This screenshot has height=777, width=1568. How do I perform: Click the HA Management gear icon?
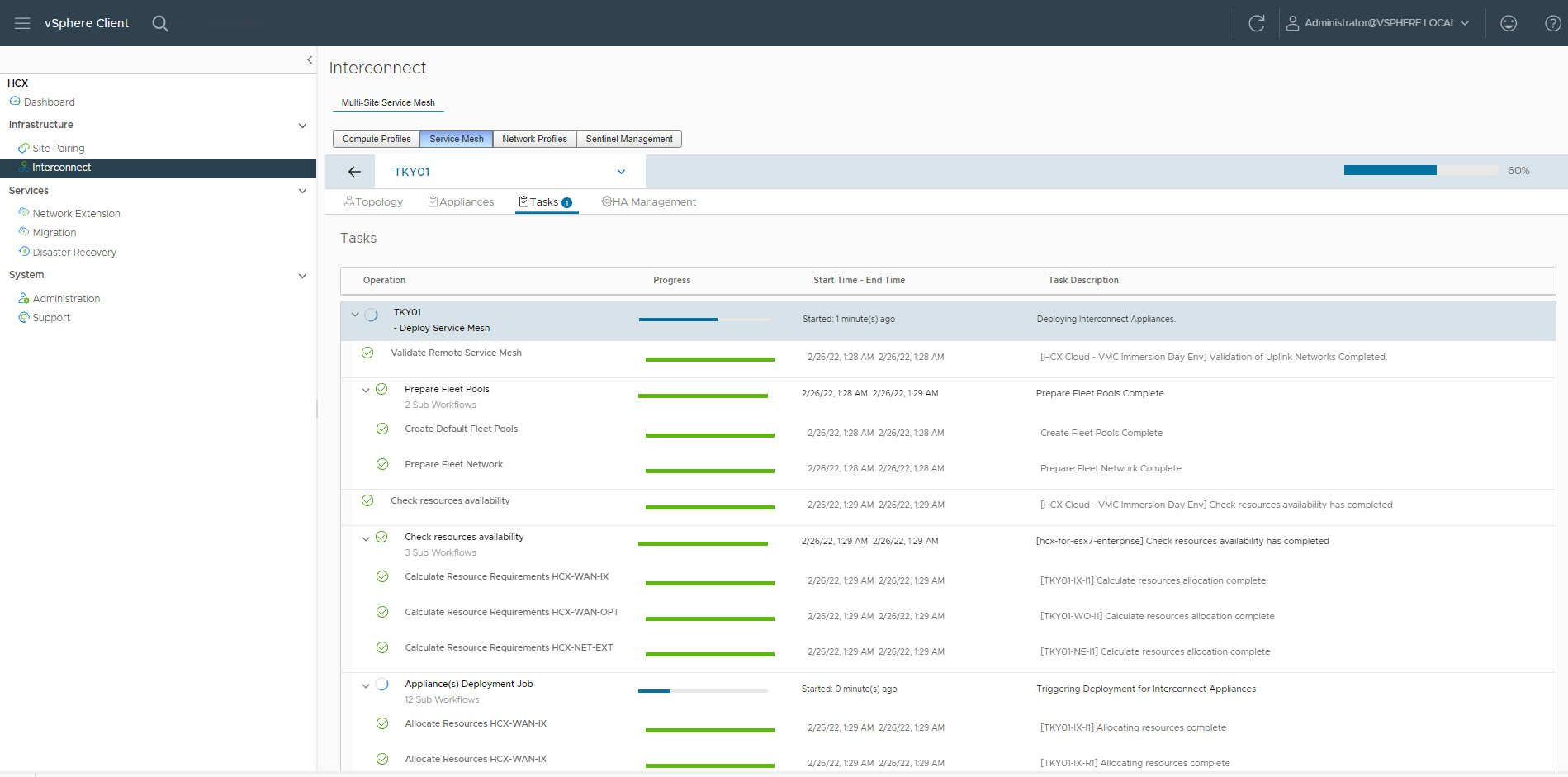(607, 201)
